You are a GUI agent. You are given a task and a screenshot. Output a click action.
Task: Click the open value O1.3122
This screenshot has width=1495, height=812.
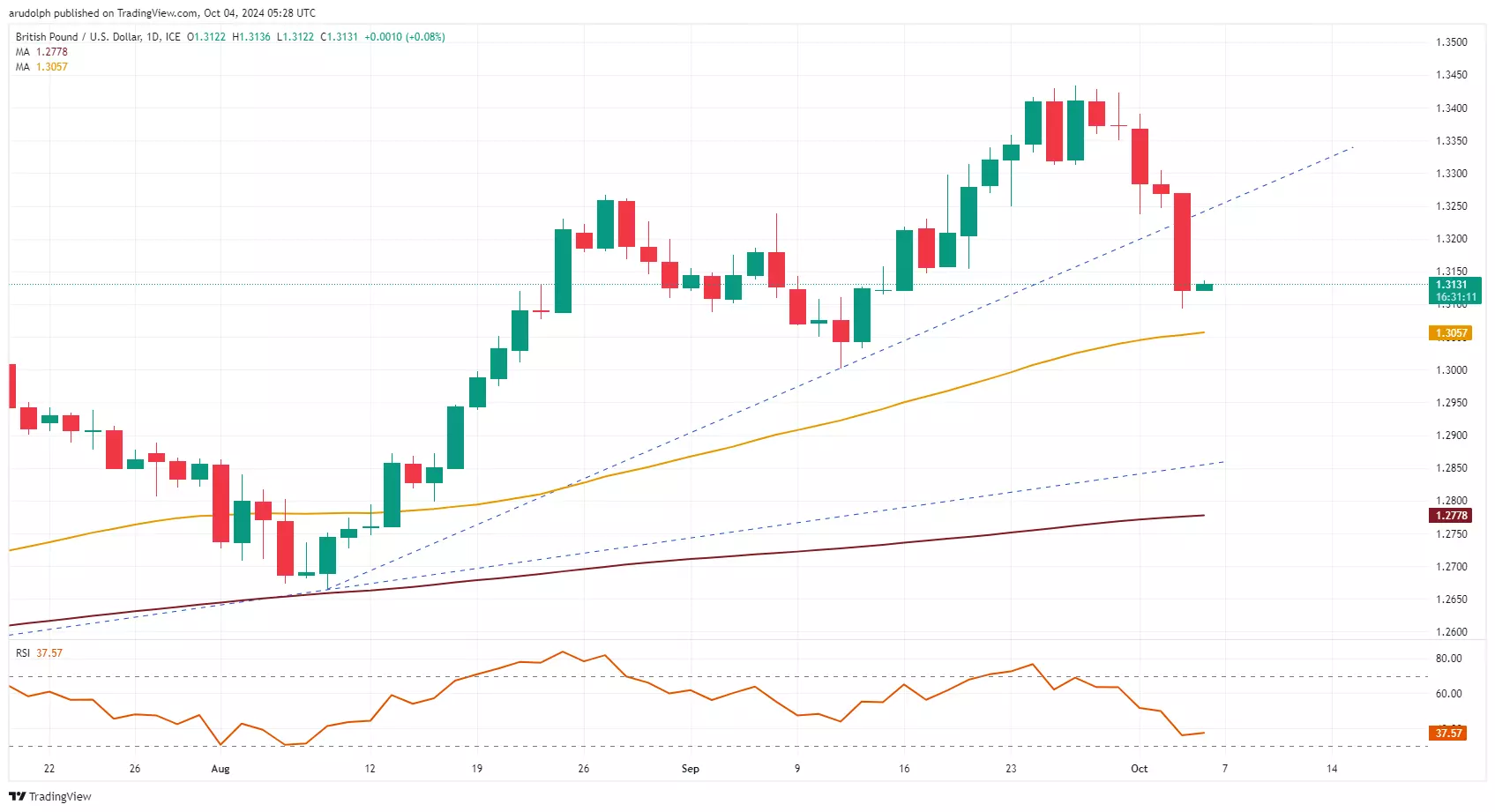(x=206, y=37)
